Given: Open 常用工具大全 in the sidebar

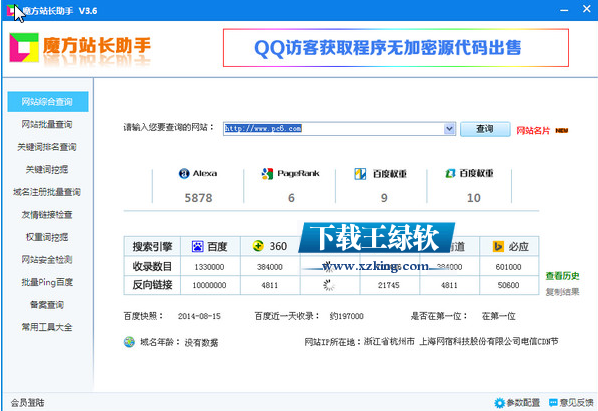Looking at the screenshot, I should tap(47, 327).
